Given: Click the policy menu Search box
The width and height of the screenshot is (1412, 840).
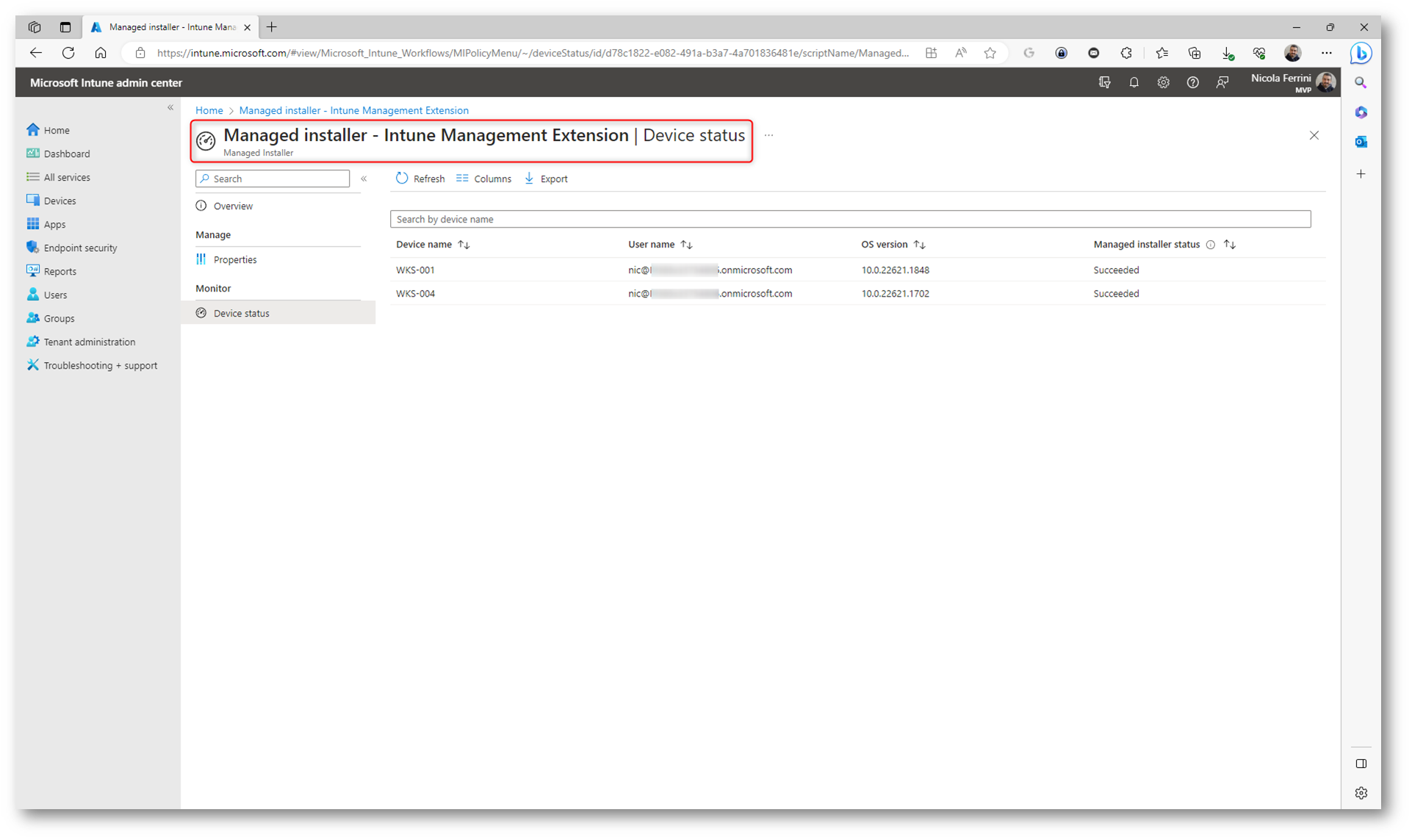Looking at the screenshot, I should click(x=273, y=178).
